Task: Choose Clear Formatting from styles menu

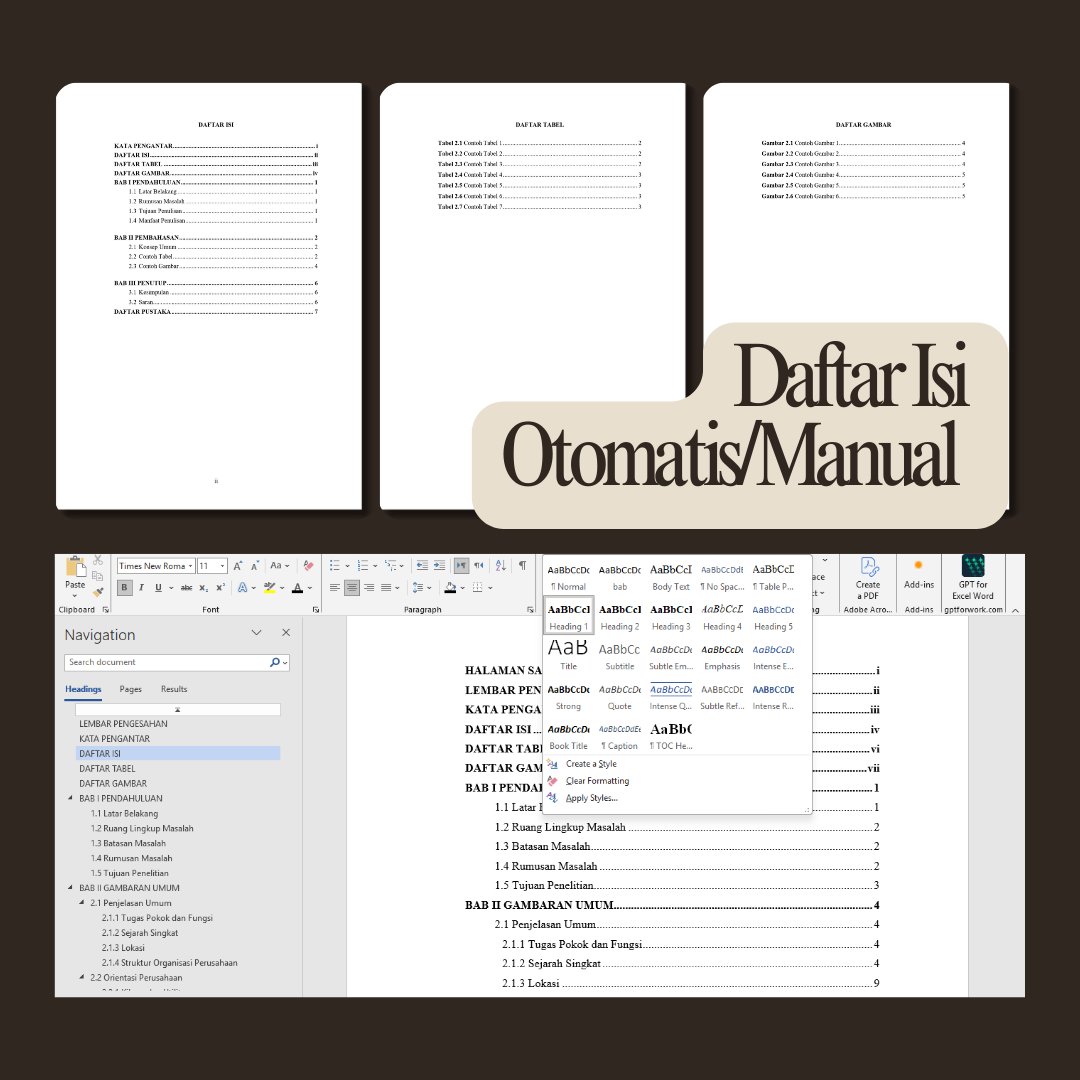Action: pos(597,781)
